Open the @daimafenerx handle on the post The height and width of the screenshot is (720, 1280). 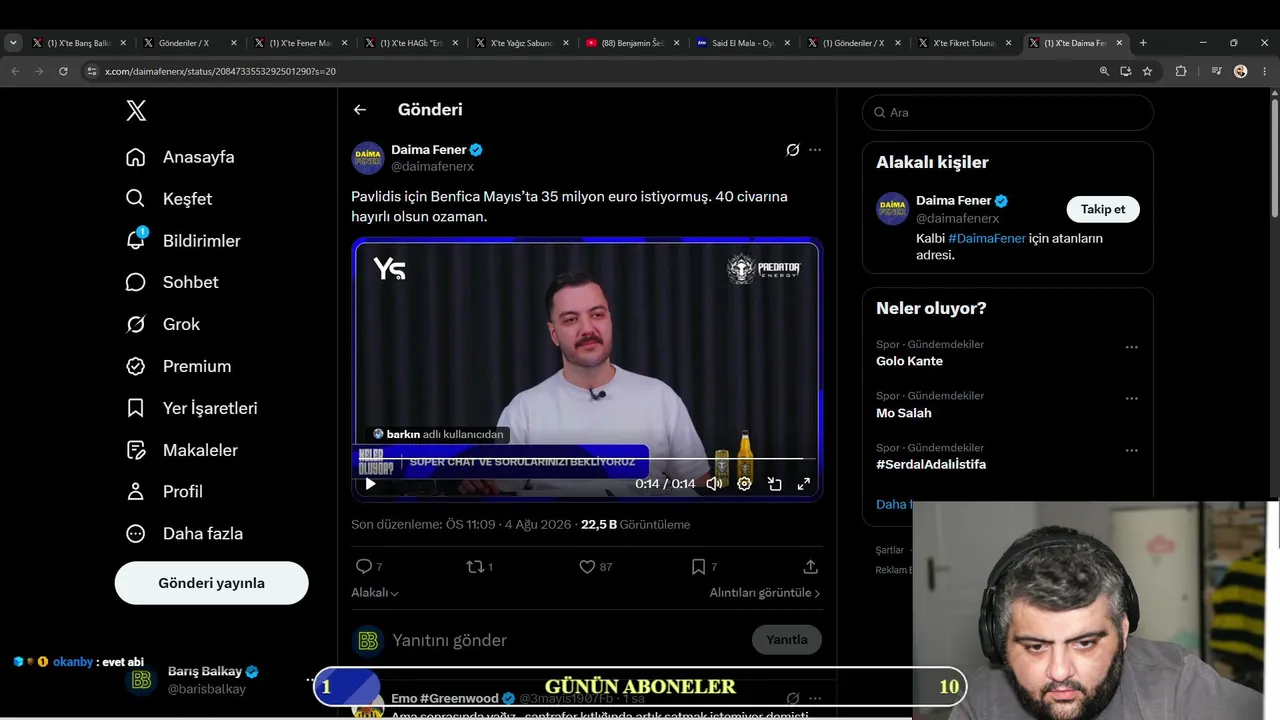pos(432,167)
